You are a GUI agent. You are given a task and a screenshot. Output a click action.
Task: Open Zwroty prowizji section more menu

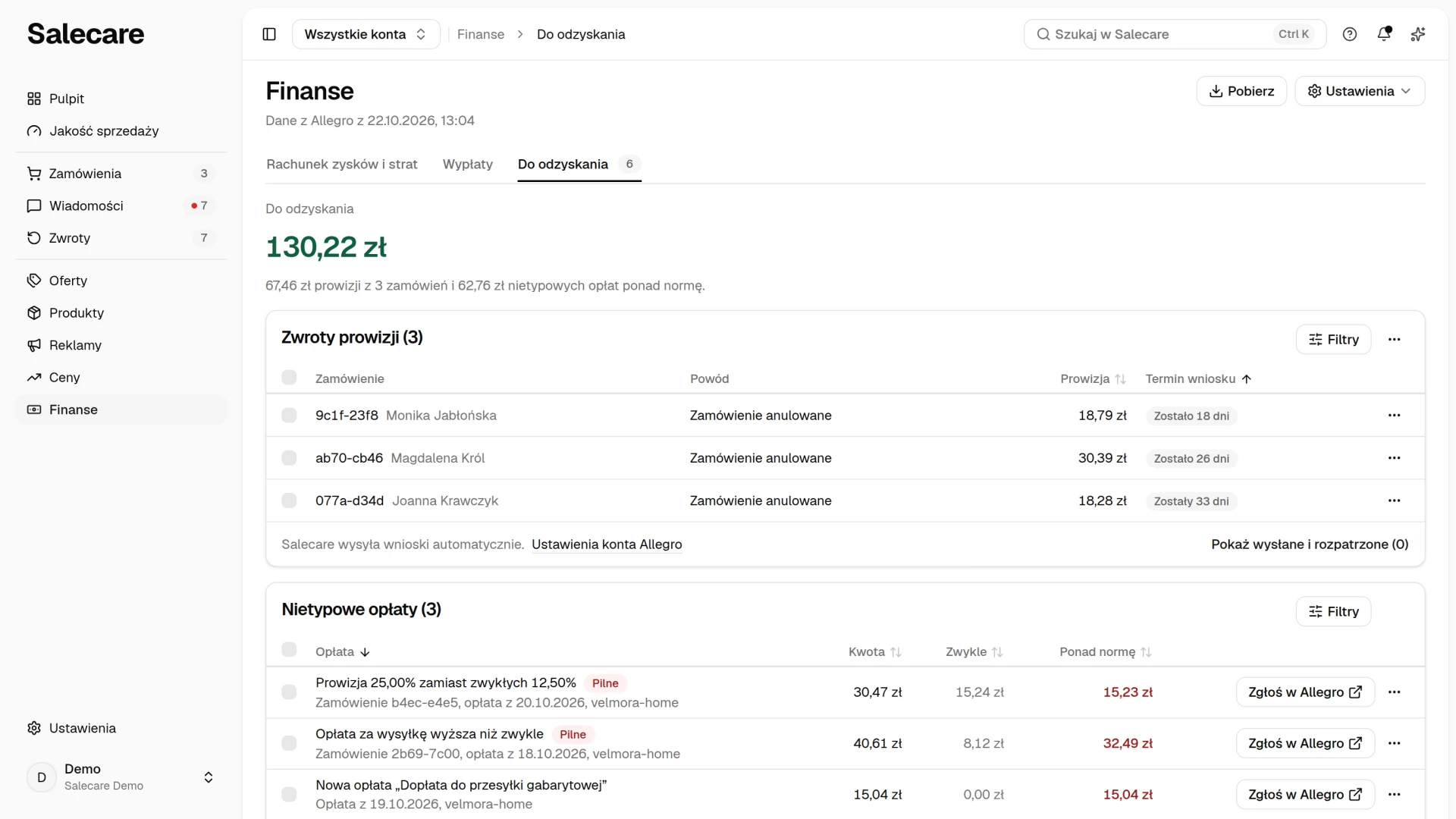(x=1394, y=339)
